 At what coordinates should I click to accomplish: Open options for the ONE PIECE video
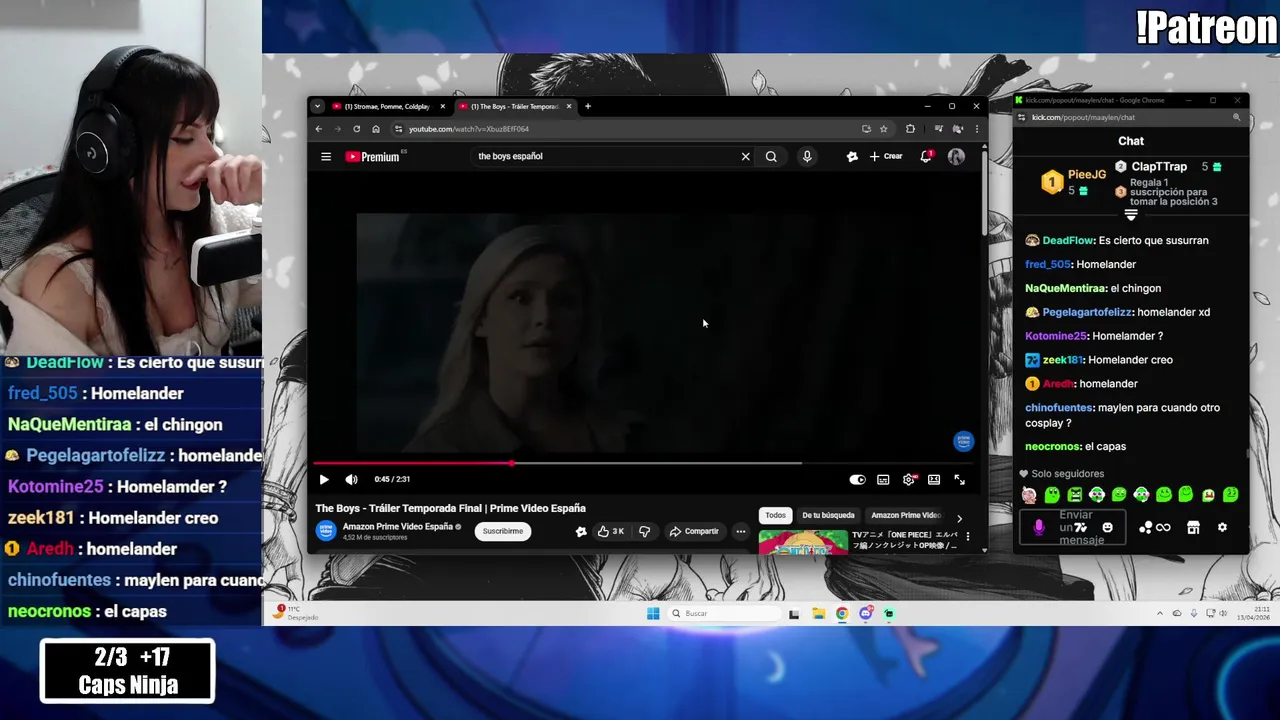pos(967,537)
